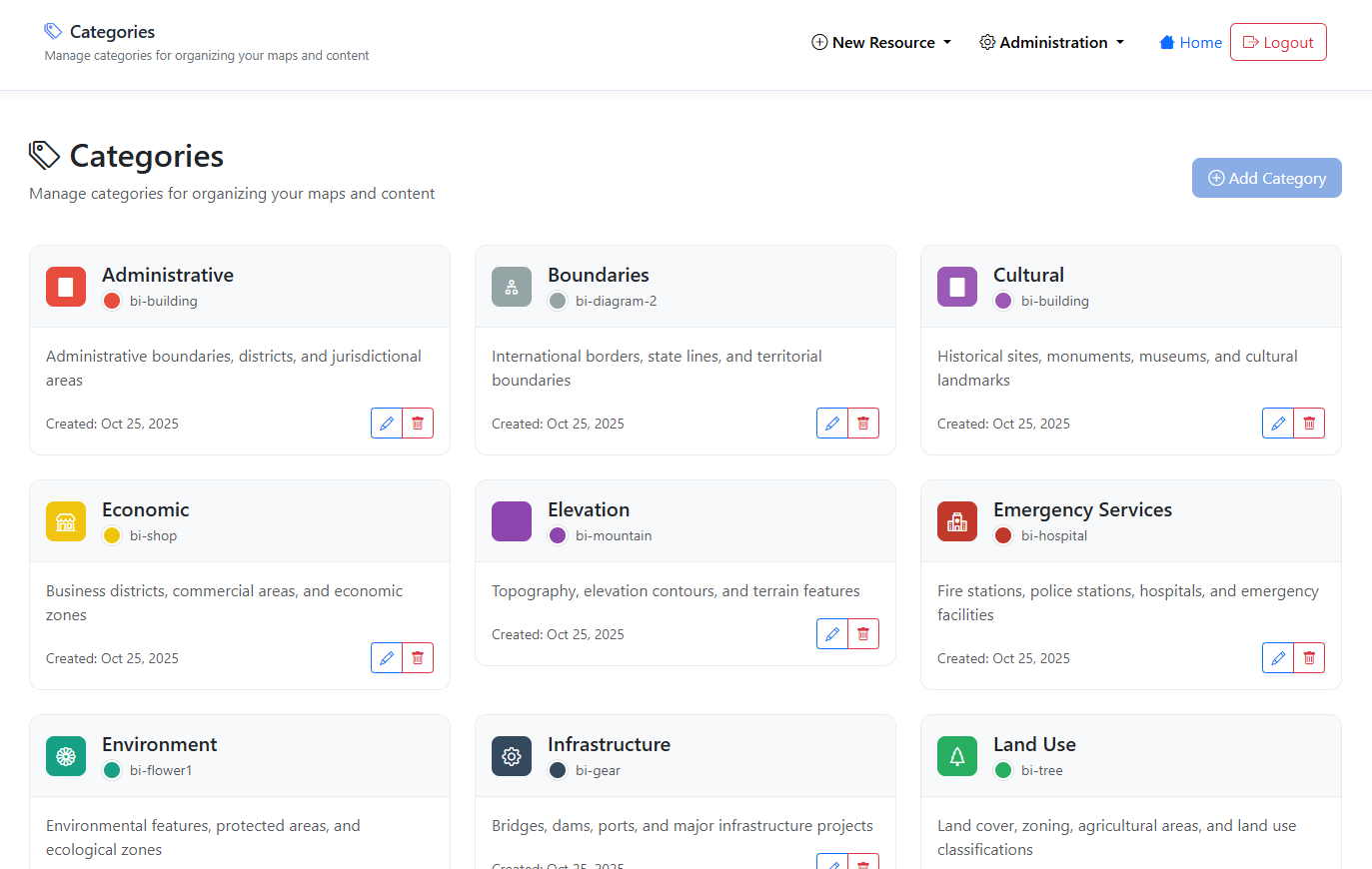1372x869 pixels.
Task: Click the trash icon for Economic category
Action: click(418, 658)
